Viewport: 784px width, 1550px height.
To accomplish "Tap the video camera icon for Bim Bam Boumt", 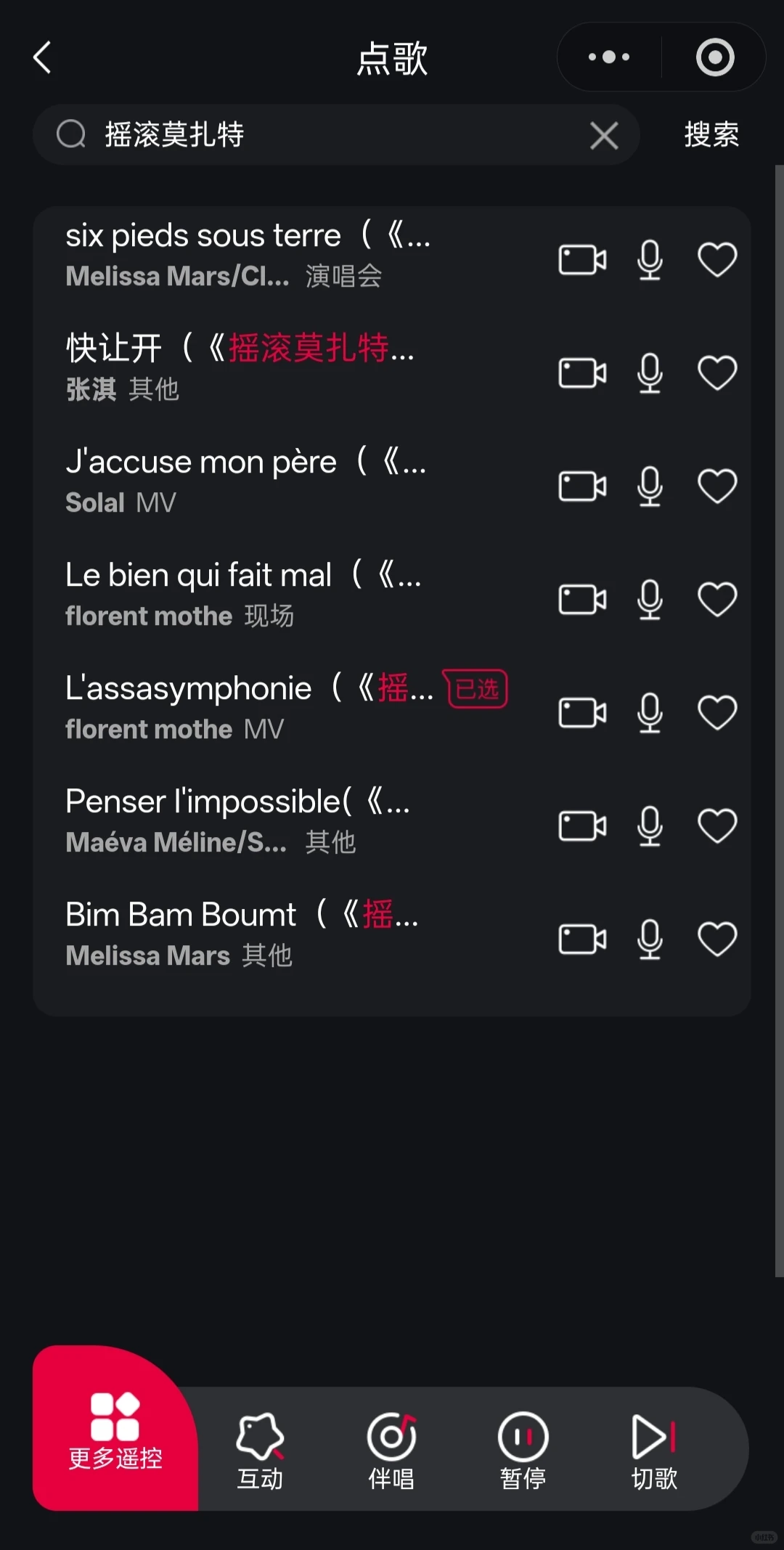I will (x=582, y=939).
